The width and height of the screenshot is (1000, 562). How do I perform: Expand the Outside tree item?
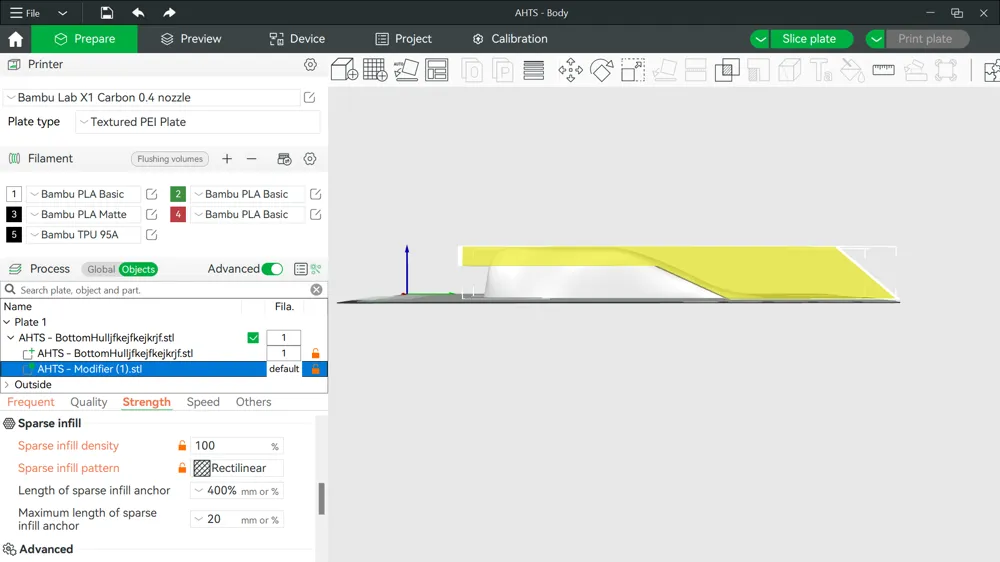(x=8, y=385)
